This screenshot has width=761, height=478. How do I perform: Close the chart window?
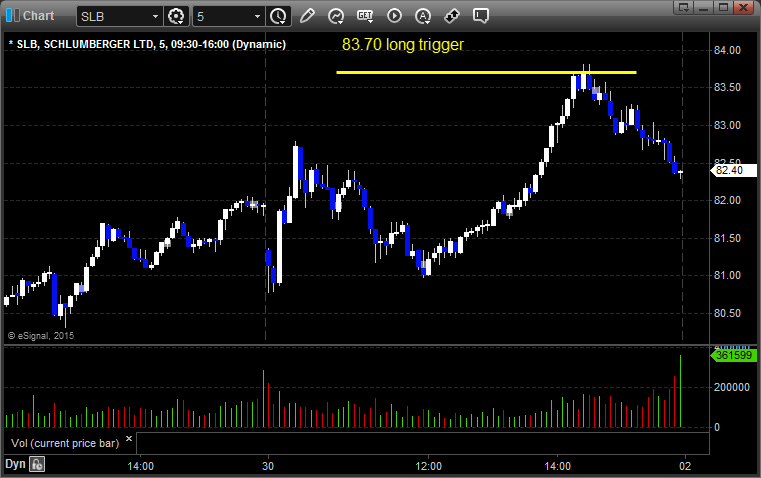(x=744, y=7)
